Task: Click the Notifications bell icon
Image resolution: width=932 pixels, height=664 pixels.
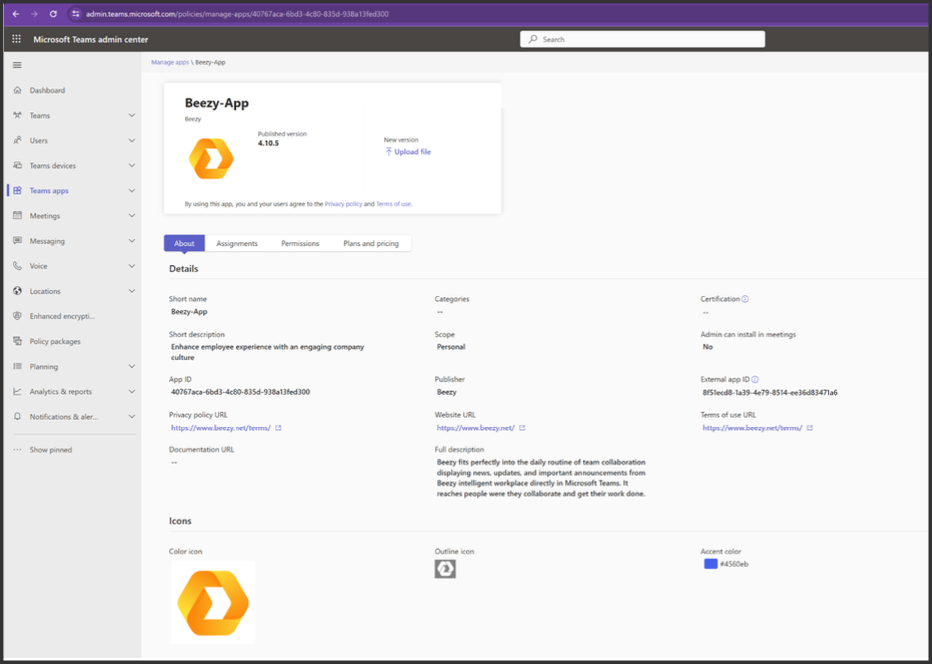Action: tap(17, 417)
